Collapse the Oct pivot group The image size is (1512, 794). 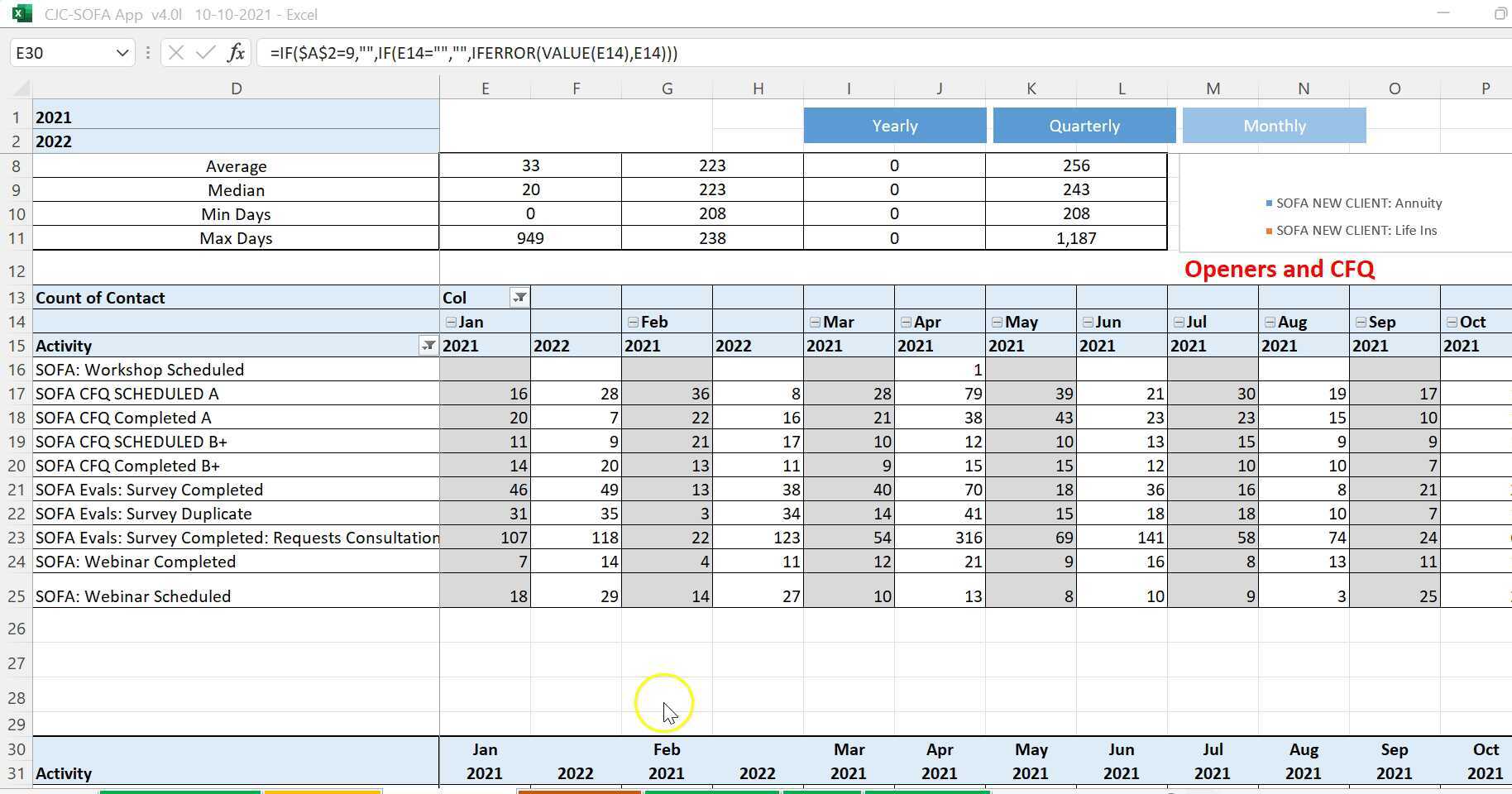tap(1452, 322)
